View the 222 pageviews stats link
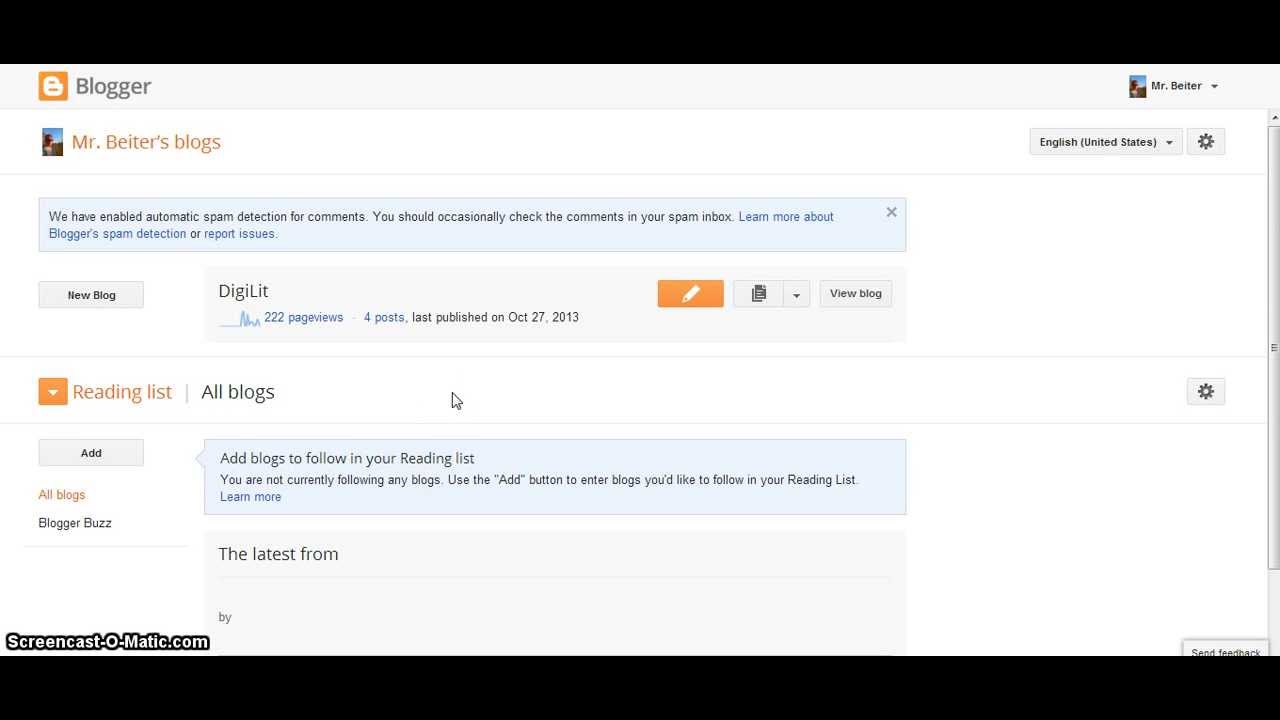 click(303, 317)
